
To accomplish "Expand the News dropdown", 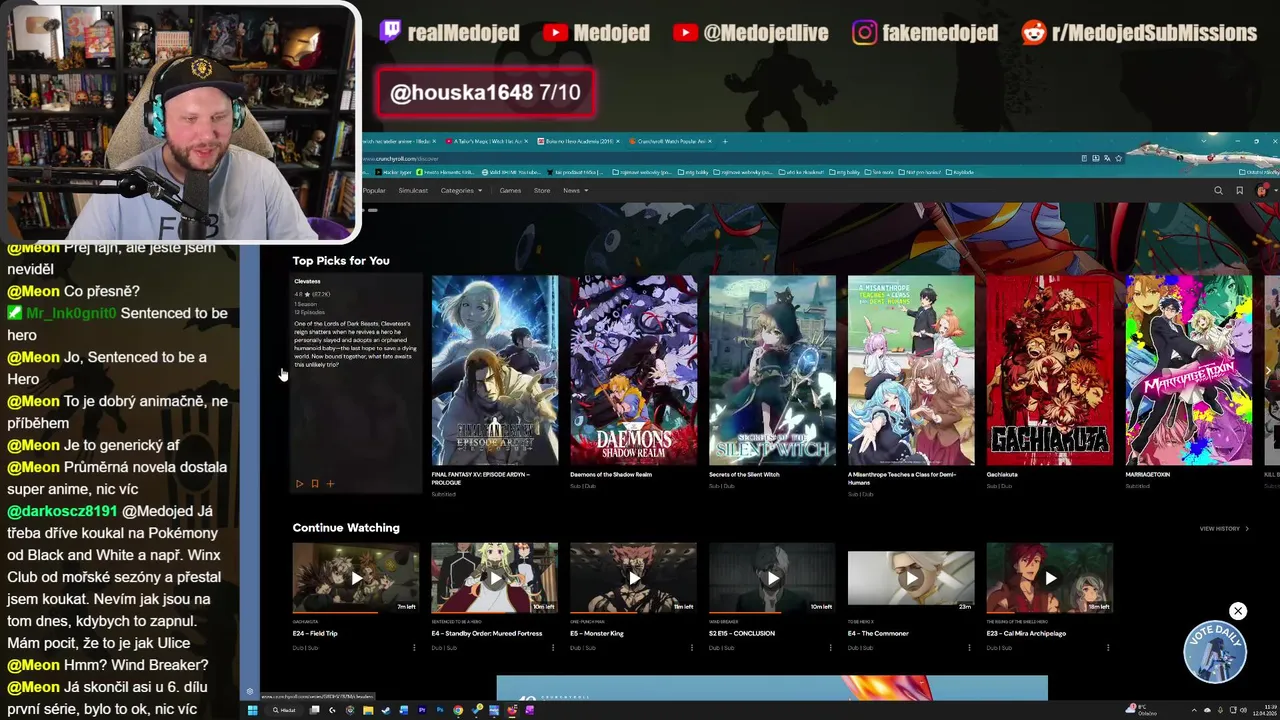I will click(x=575, y=190).
